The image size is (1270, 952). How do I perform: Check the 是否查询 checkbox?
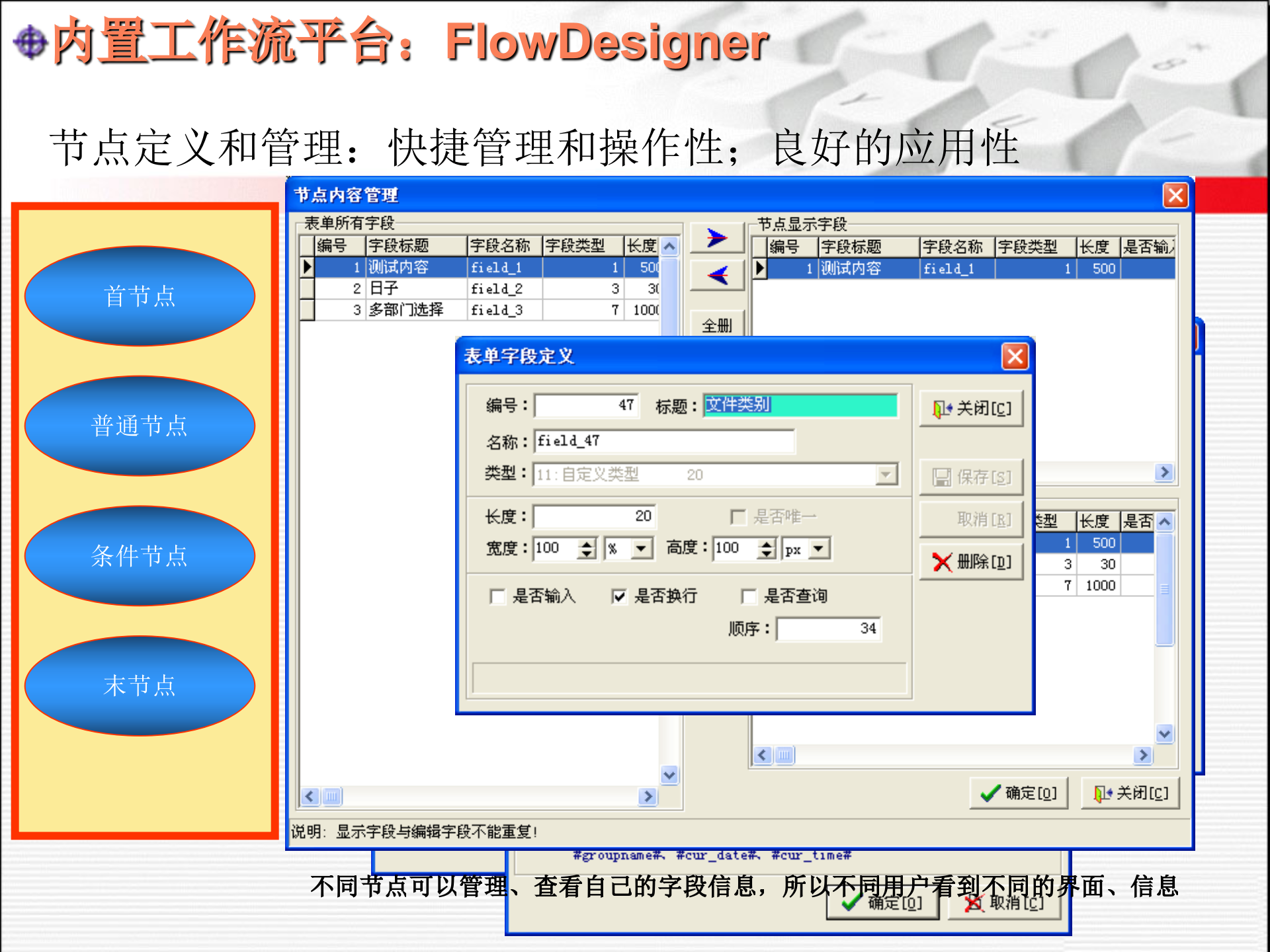pos(748,596)
